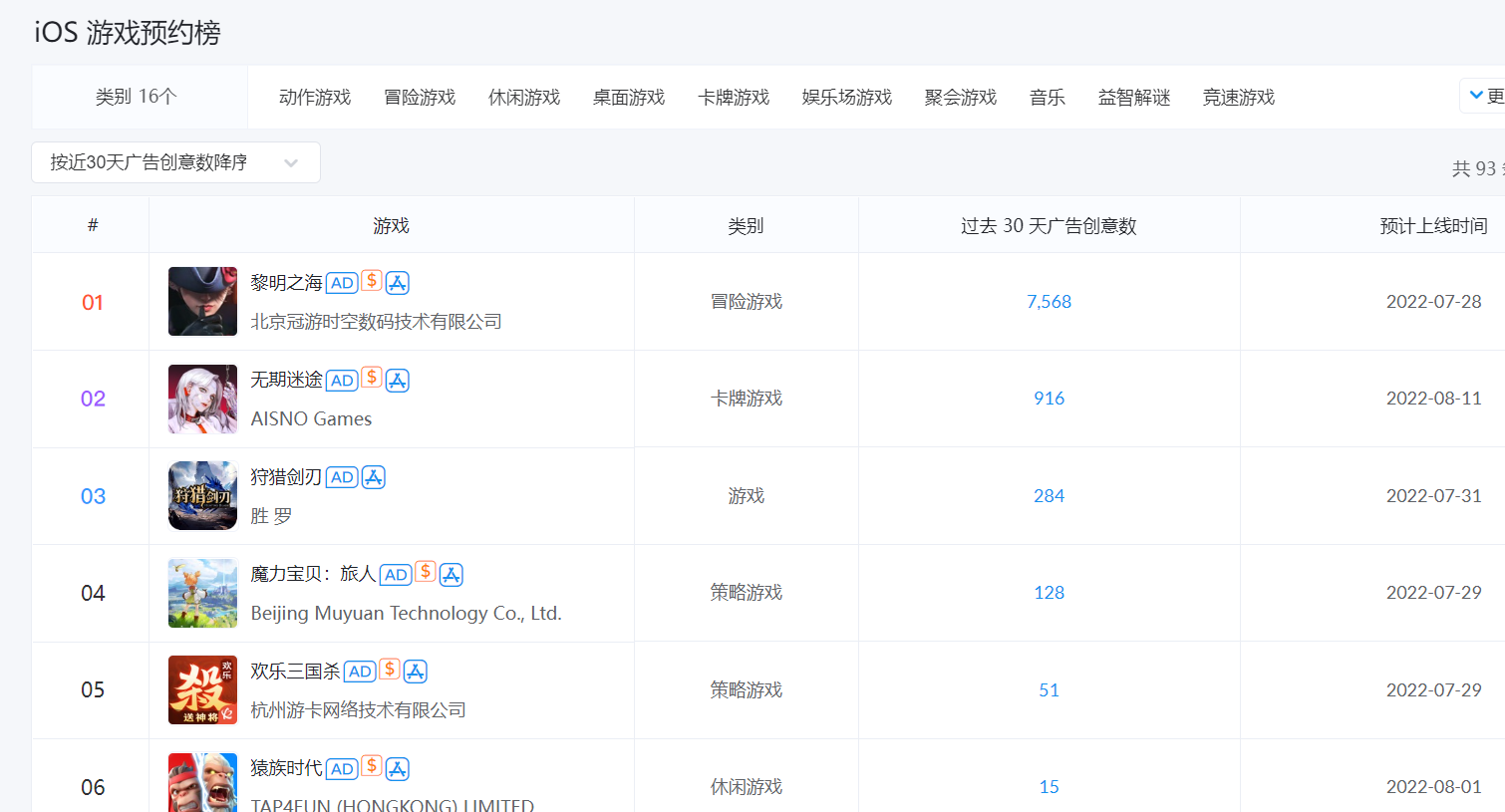
Task: Click release date 2022-07-31
Action: point(1434,496)
